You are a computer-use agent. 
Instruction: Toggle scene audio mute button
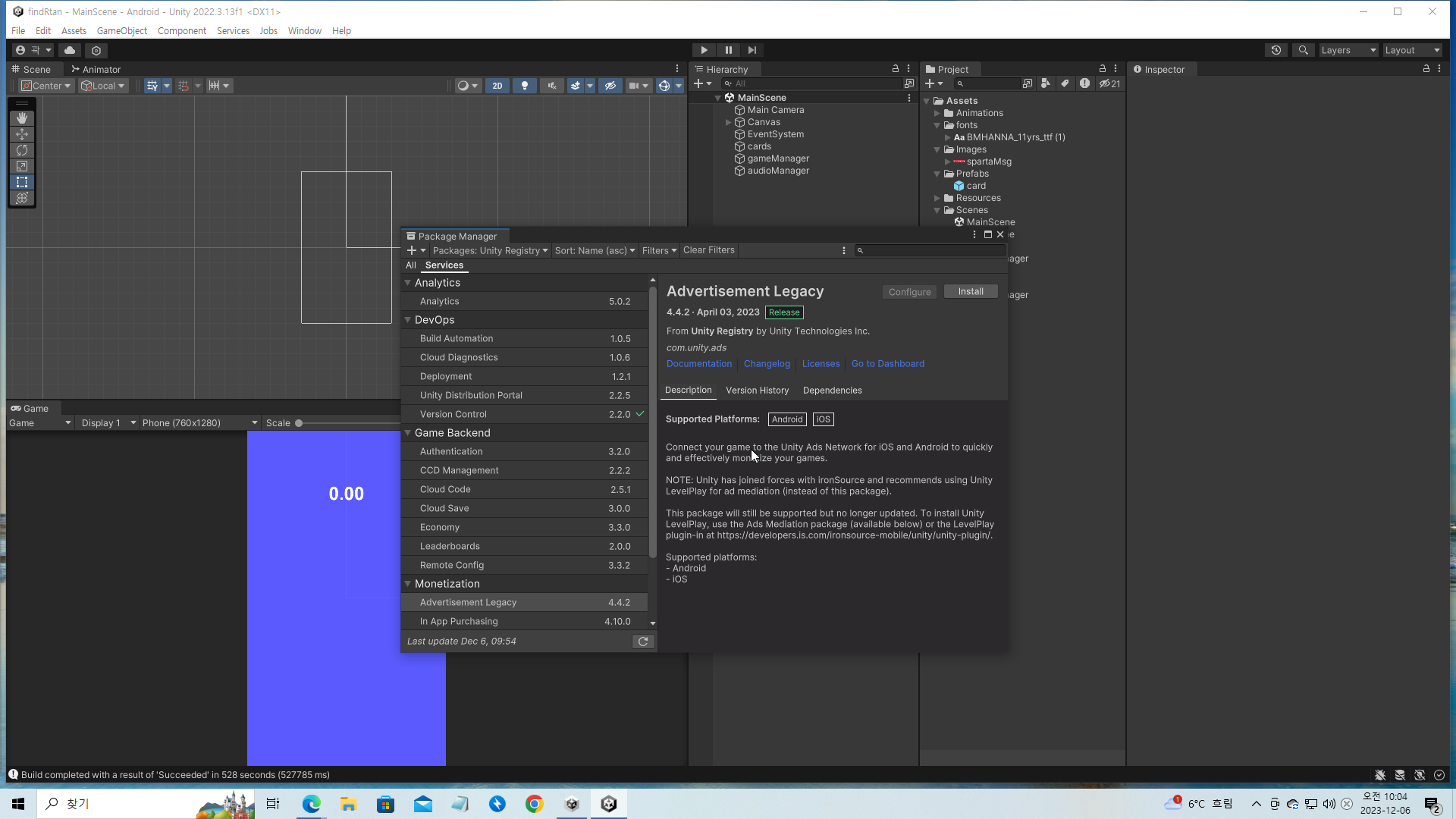coord(552,86)
